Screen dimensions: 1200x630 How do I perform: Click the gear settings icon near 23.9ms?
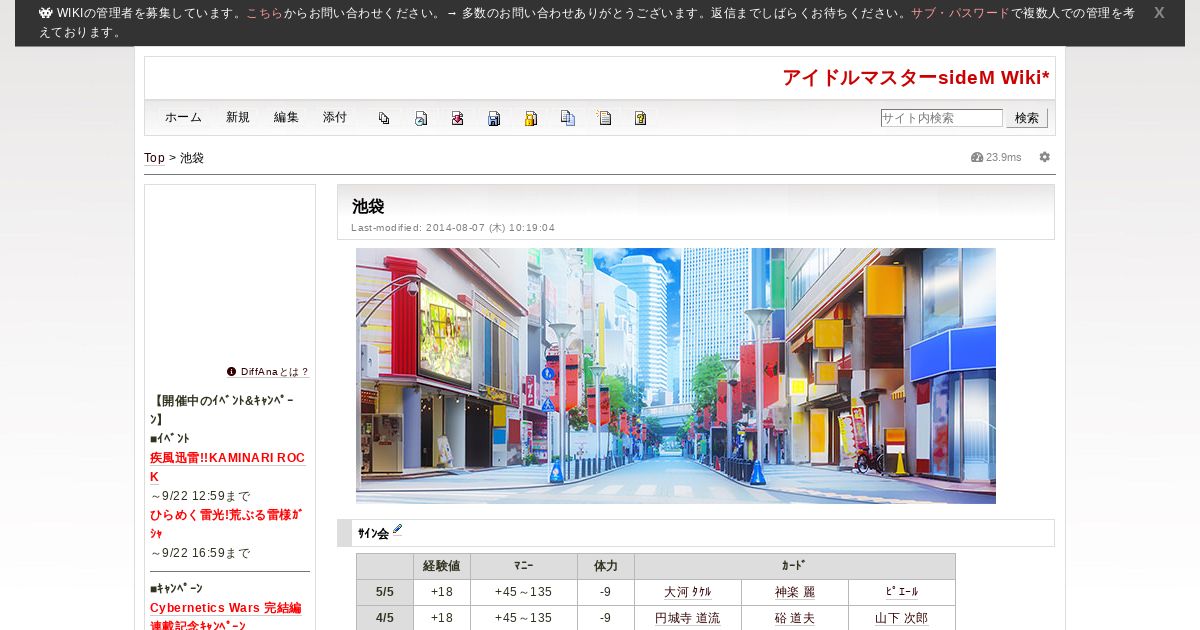pos(1045,157)
